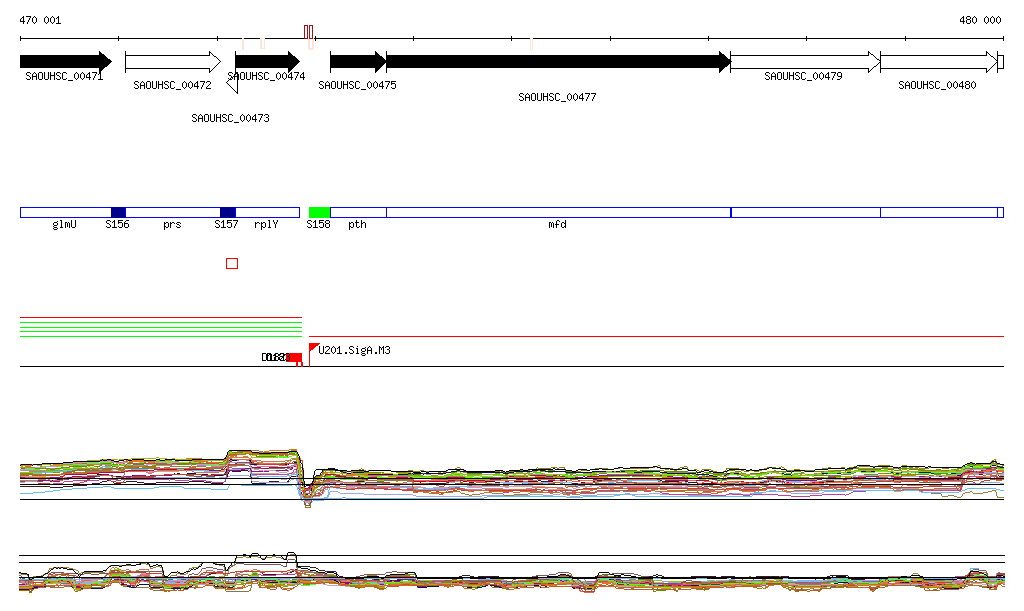Select the mfd segment in annotation track
1024x611 pixels.
coord(558,212)
